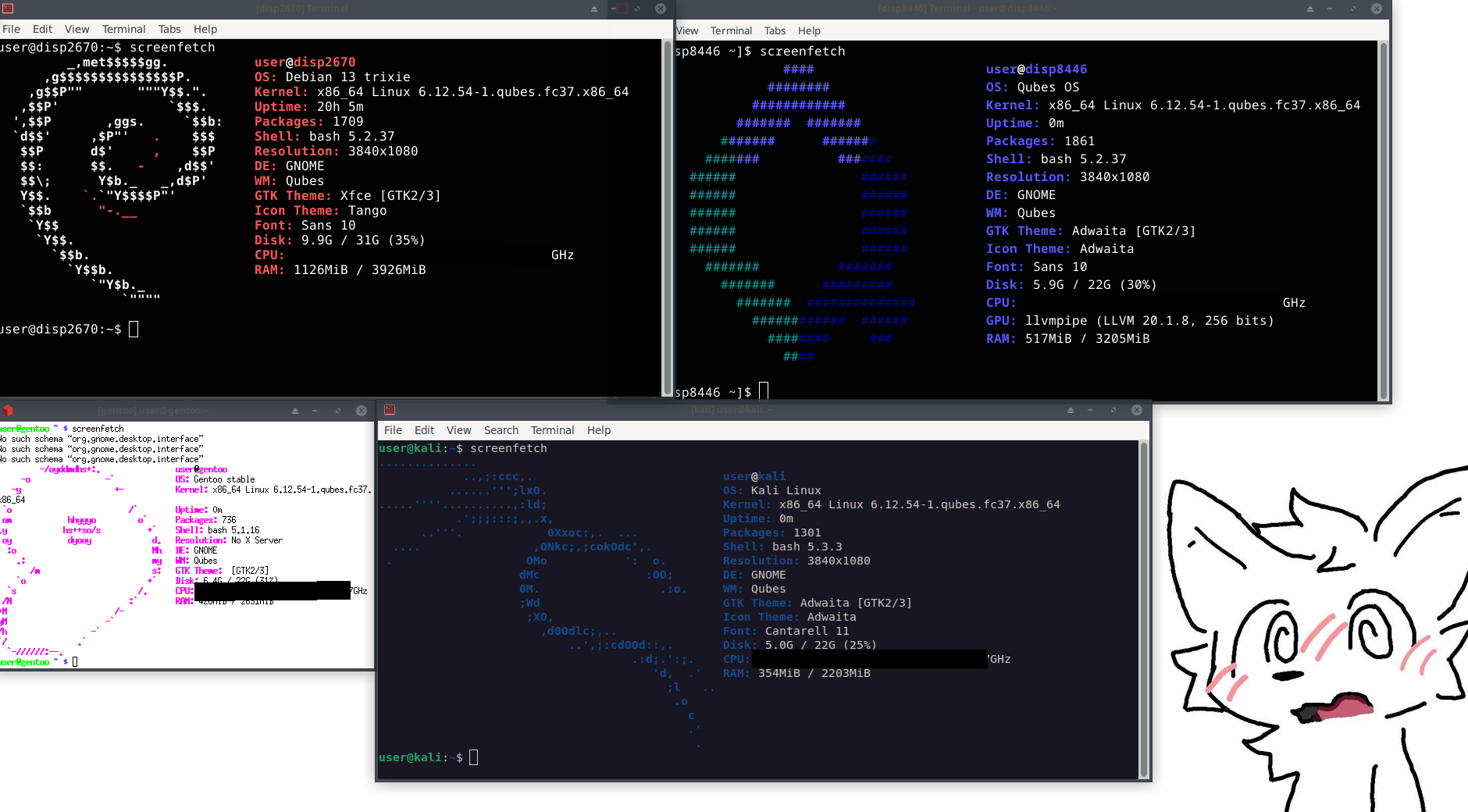Minimize the kali terminal window
Screen dimensions: 1468x812
1090,410
